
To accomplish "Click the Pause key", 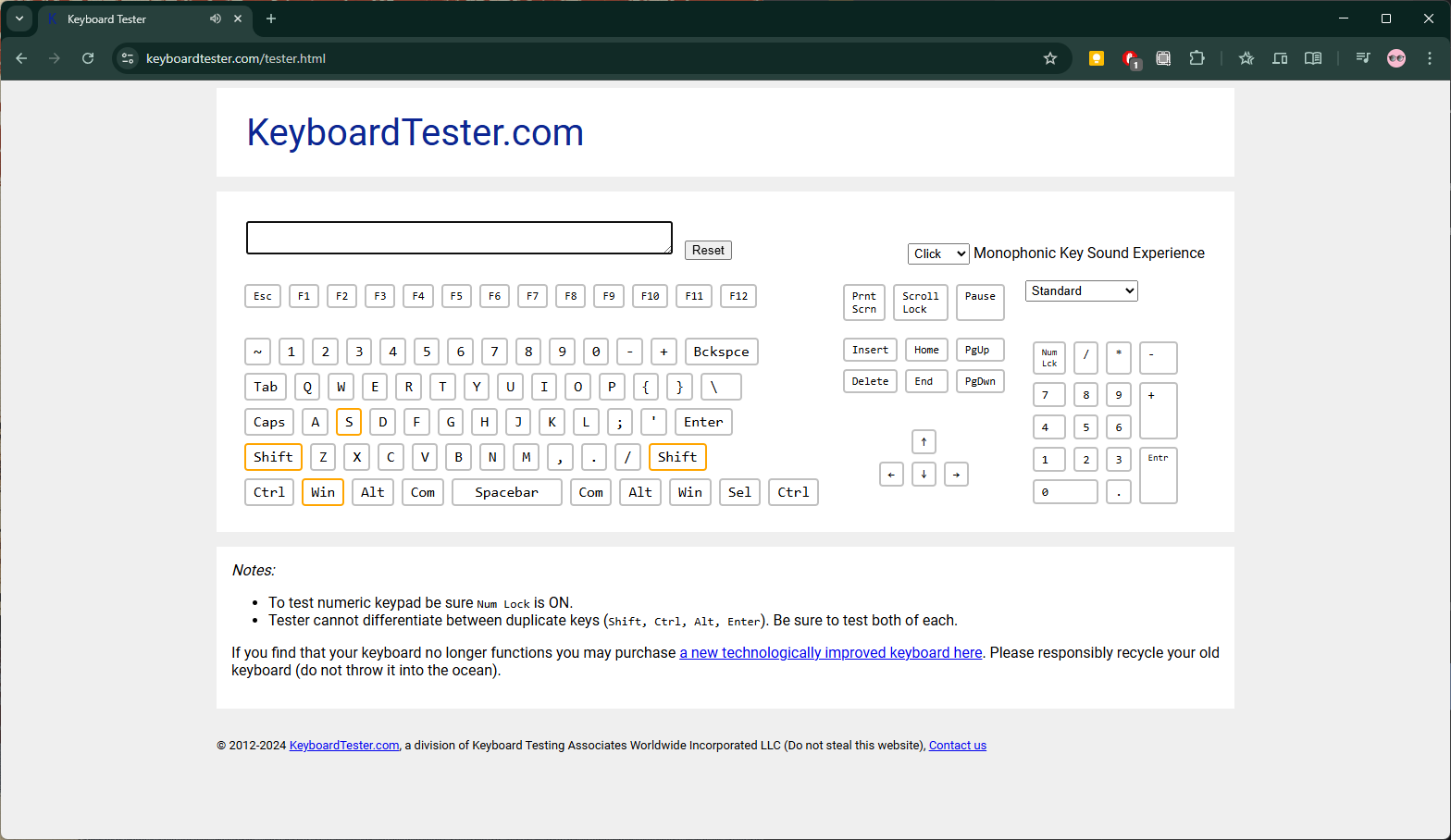I will [980, 303].
